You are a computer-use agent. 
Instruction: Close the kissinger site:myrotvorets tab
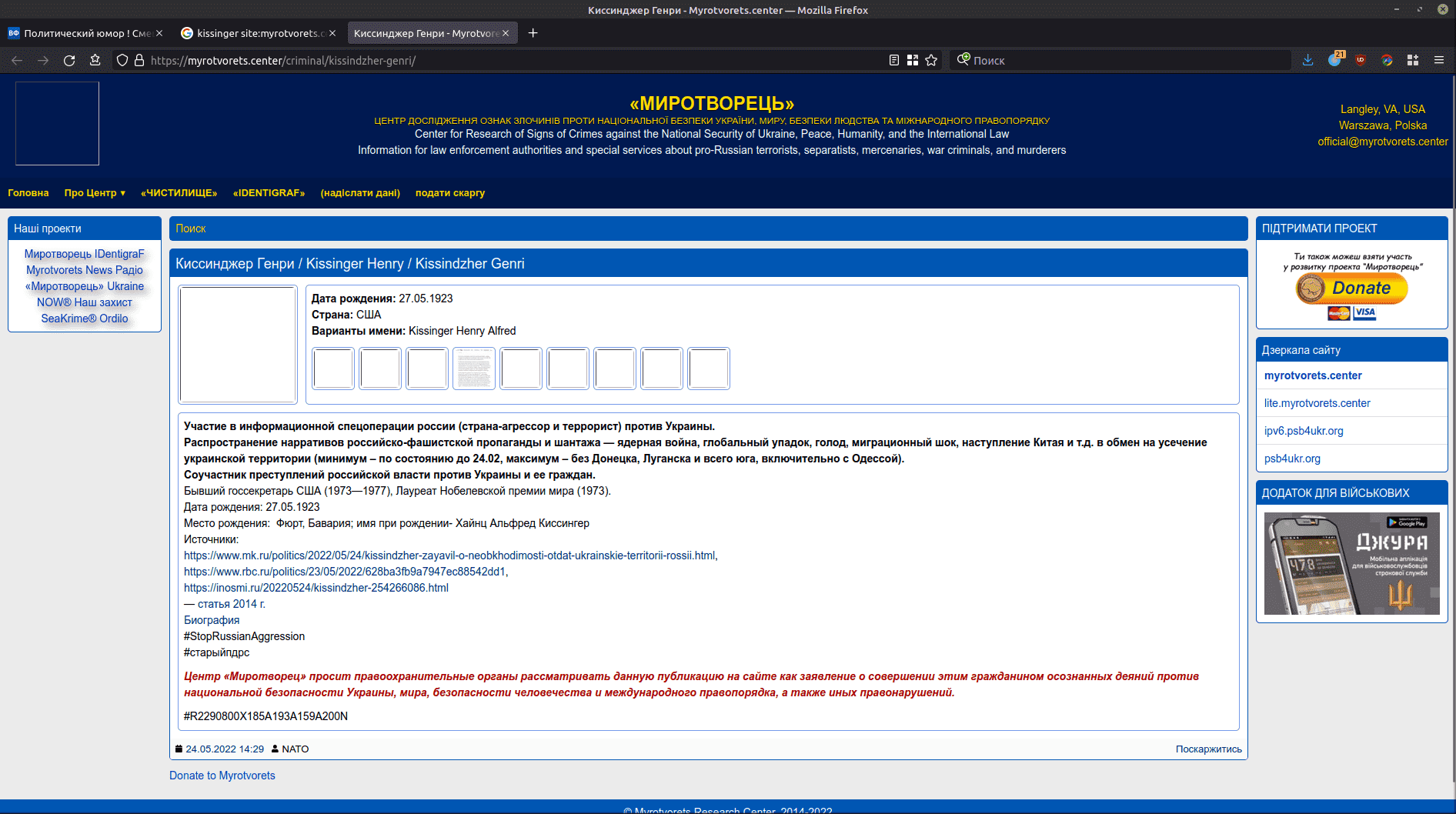pos(332,33)
